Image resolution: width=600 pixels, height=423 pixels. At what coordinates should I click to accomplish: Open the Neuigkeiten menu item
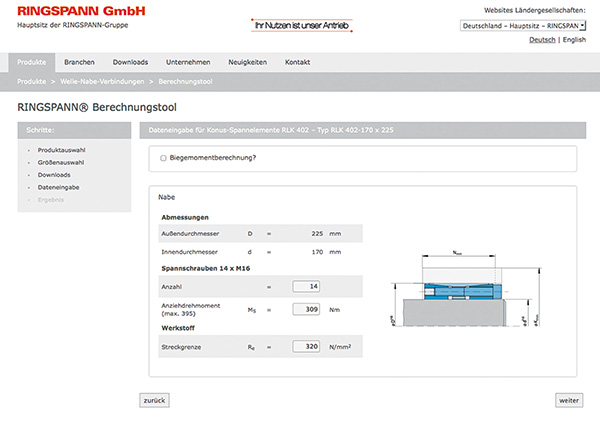tap(247, 62)
